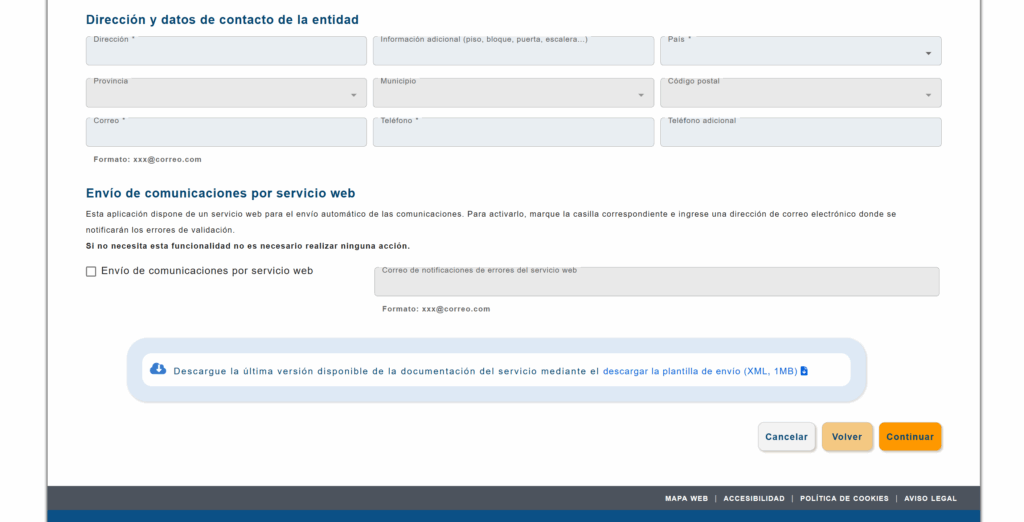Enable Envío de comunicaciones por servicio web checkbox
Image resolution: width=1024 pixels, height=522 pixels.
91,271
